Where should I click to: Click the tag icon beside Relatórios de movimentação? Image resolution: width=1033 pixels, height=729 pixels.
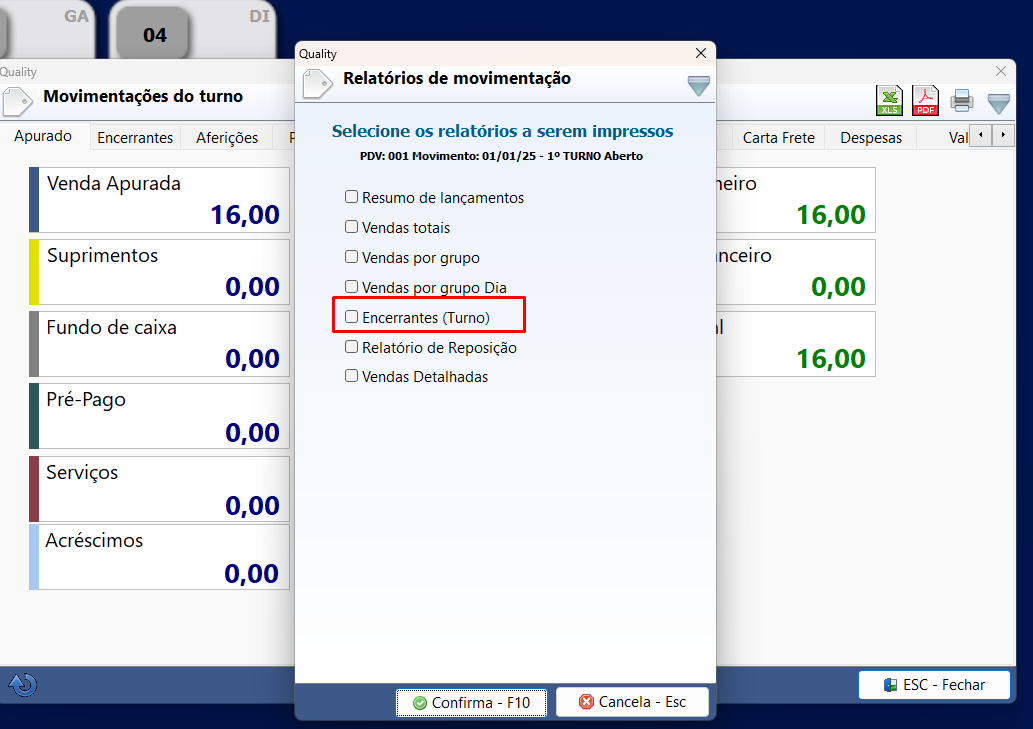[317, 84]
